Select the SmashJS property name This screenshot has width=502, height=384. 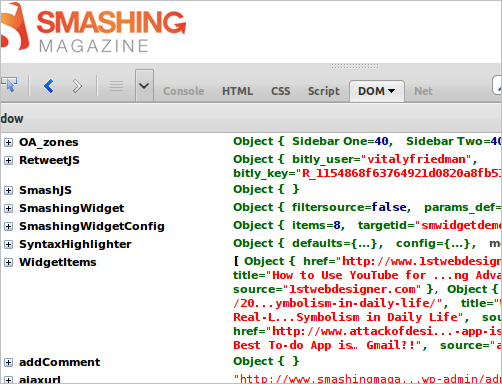pyautogui.click(x=45, y=190)
